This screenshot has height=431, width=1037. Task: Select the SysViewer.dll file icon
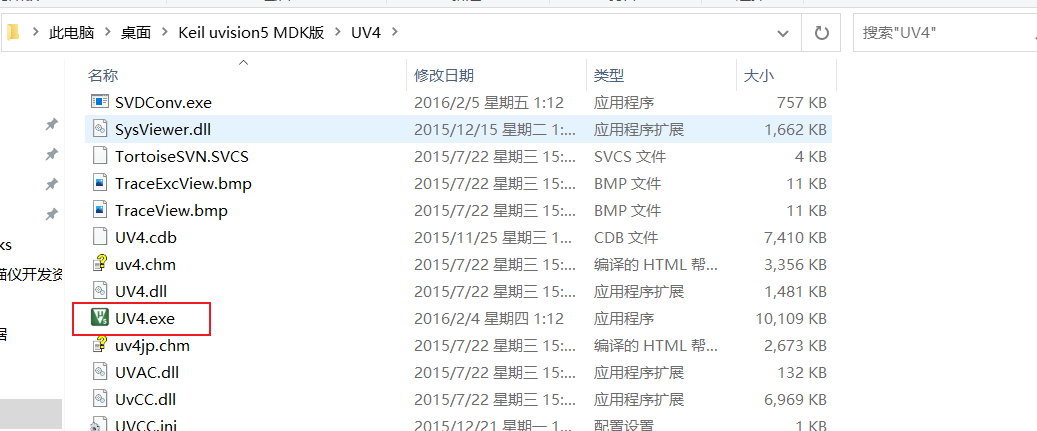(x=99, y=129)
